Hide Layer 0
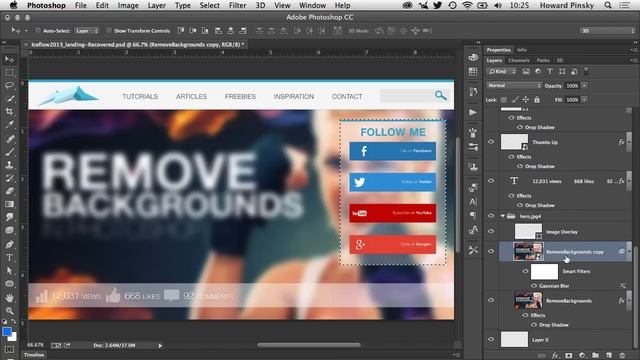Image resolution: width=640 pixels, height=360 pixels. pos(491,339)
